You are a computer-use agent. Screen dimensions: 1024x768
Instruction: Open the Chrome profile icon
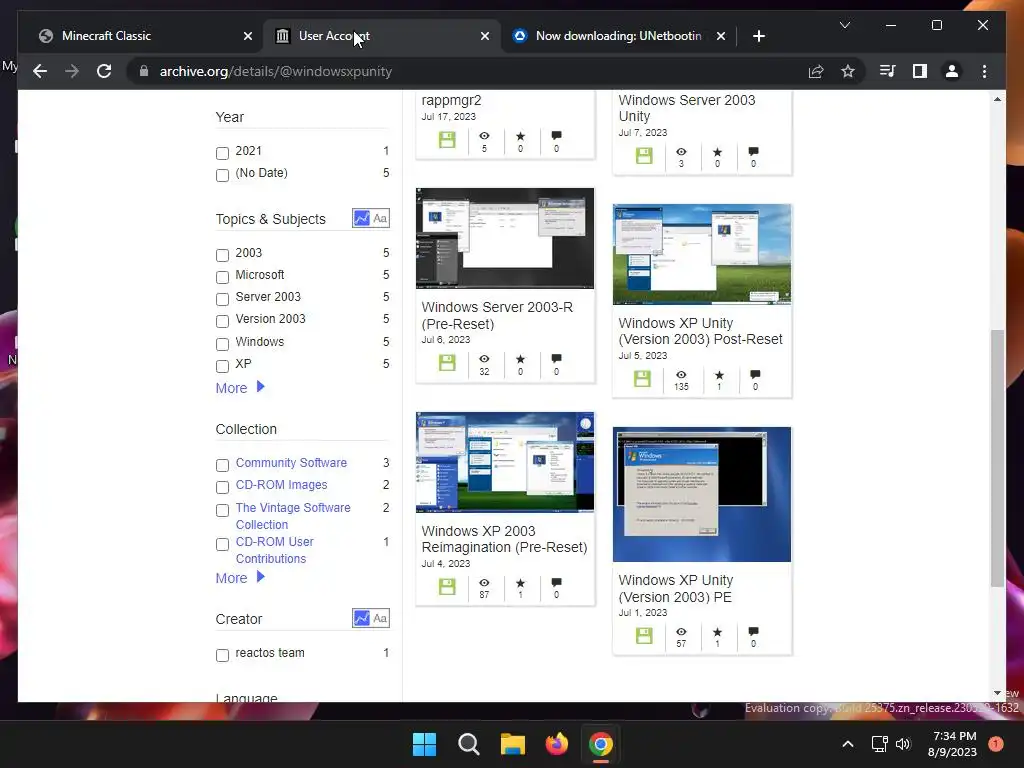[x=952, y=71]
